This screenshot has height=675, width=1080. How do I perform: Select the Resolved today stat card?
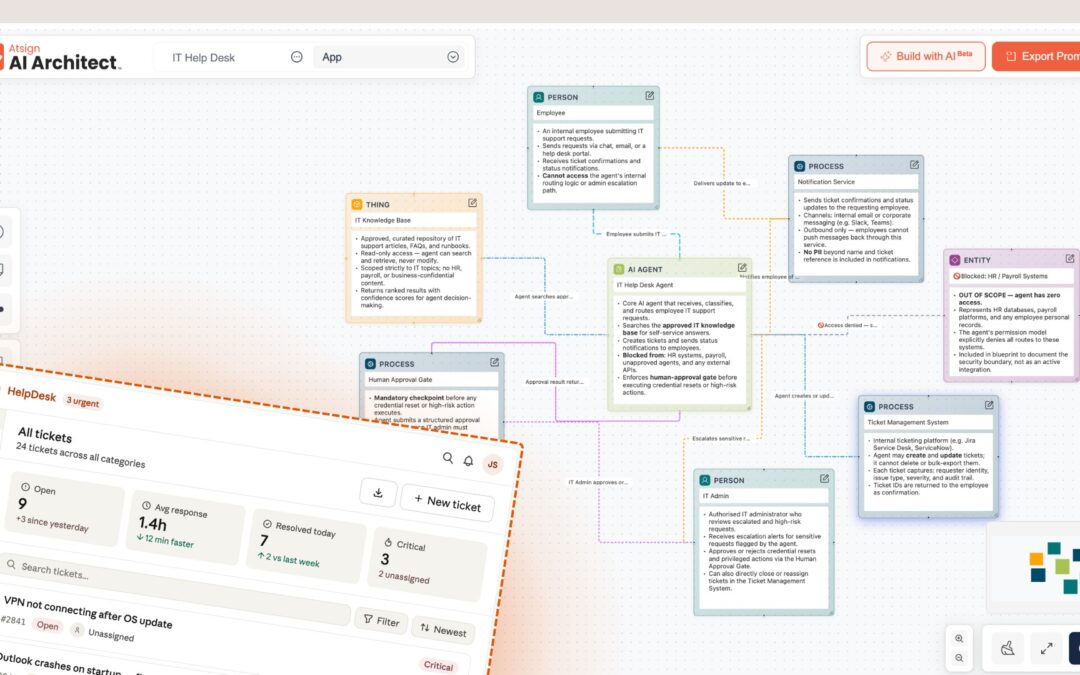click(306, 547)
